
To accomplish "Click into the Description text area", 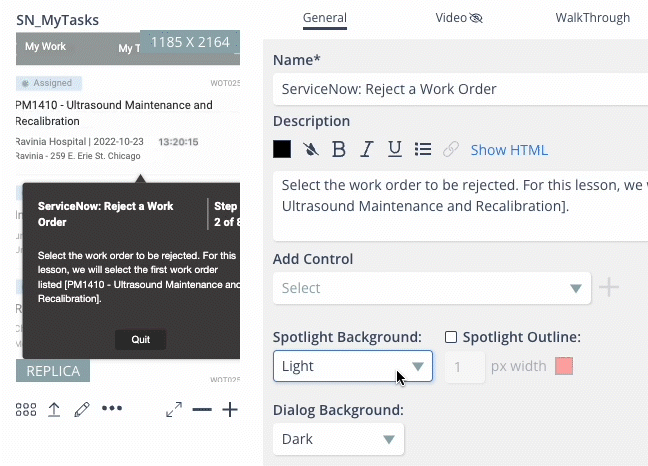I will pyautogui.click(x=460, y=206).
